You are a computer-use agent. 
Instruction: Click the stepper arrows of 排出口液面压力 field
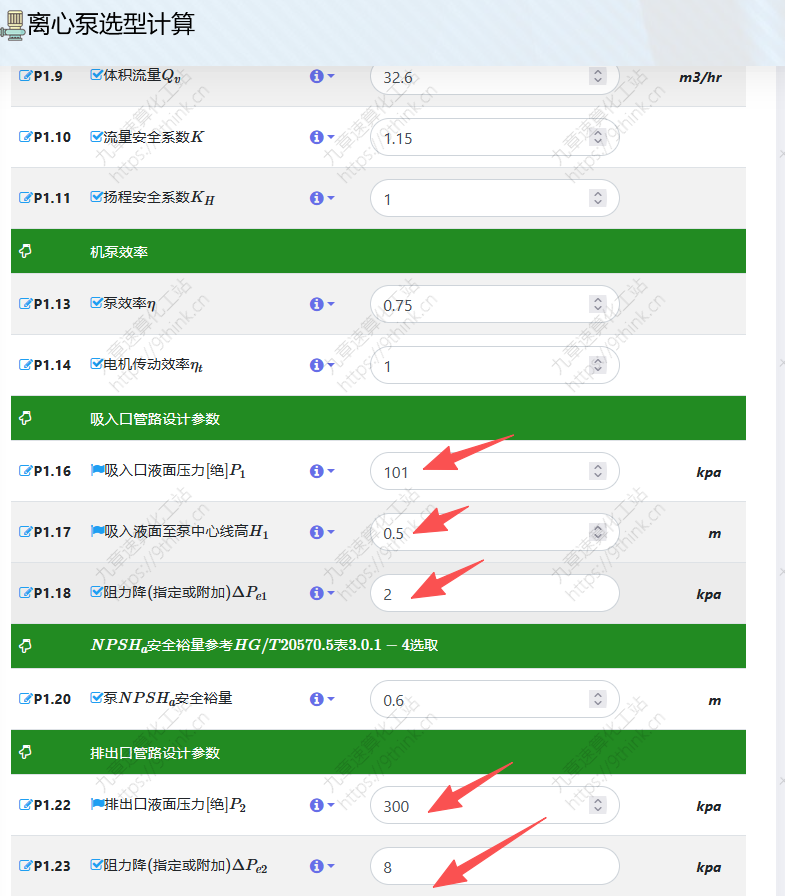(x=598, y=805)
